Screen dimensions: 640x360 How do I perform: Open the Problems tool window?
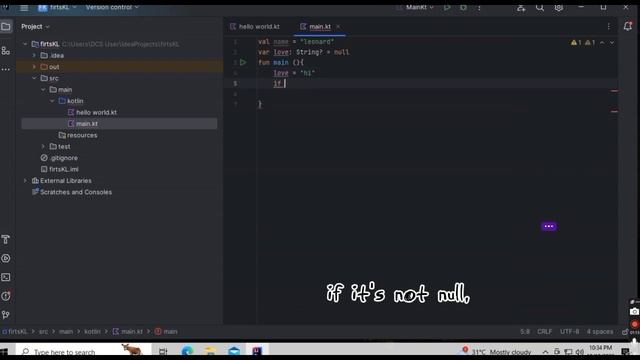pos(6,296)
